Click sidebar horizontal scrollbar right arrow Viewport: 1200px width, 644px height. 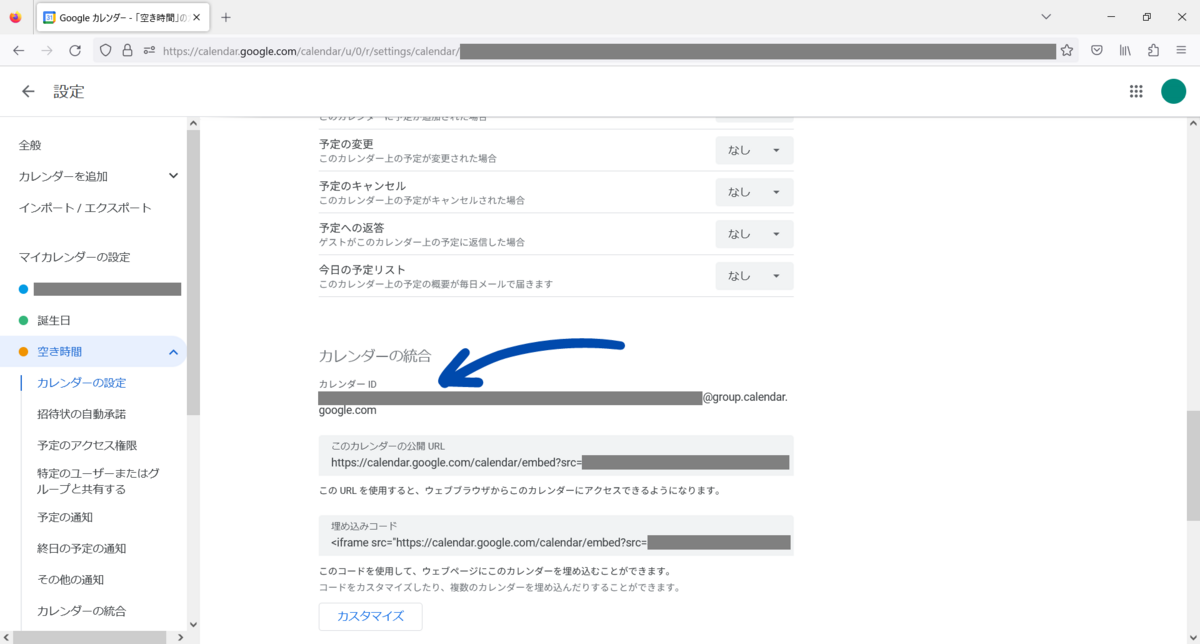180,637
